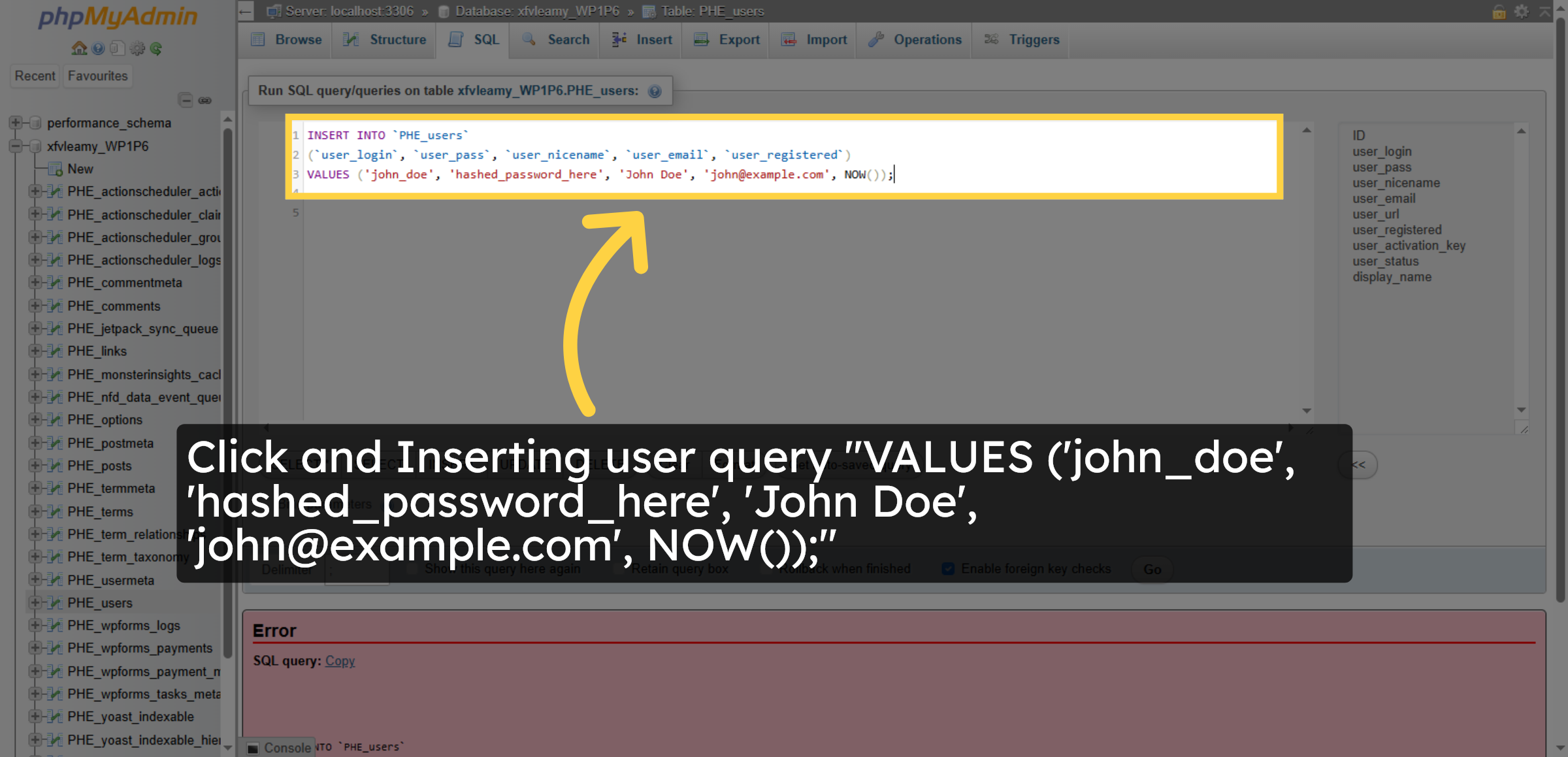Viewport: 1568px width, 757px height.
Task: Collapse all tree nodes with the minus icon
Action: (186, 100)
